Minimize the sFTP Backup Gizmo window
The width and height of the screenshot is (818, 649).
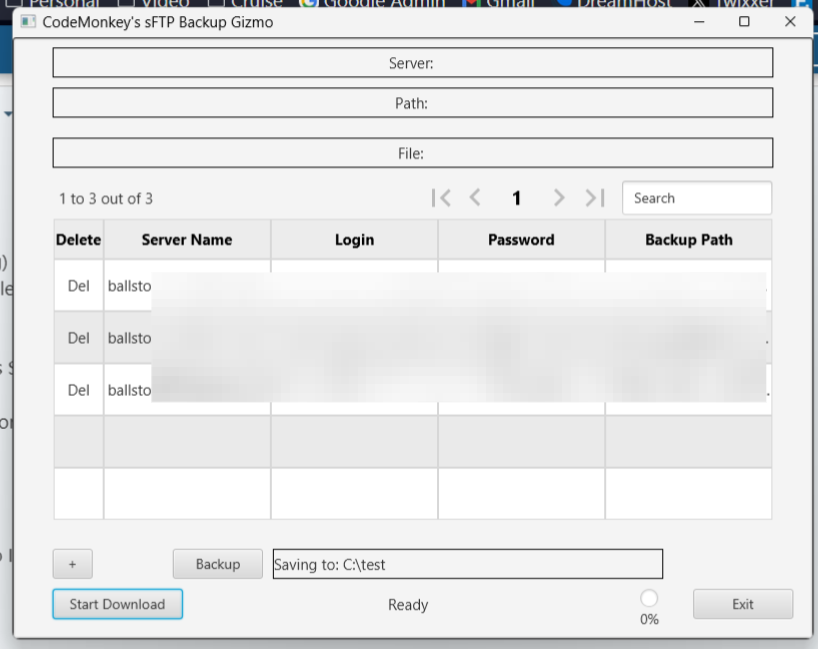click(699, 22)
